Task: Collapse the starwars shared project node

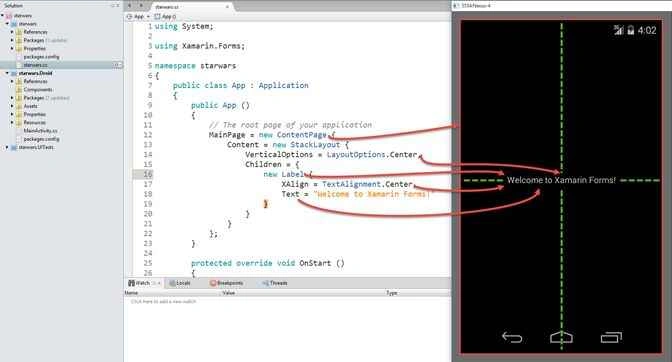Action: (7, 24)
